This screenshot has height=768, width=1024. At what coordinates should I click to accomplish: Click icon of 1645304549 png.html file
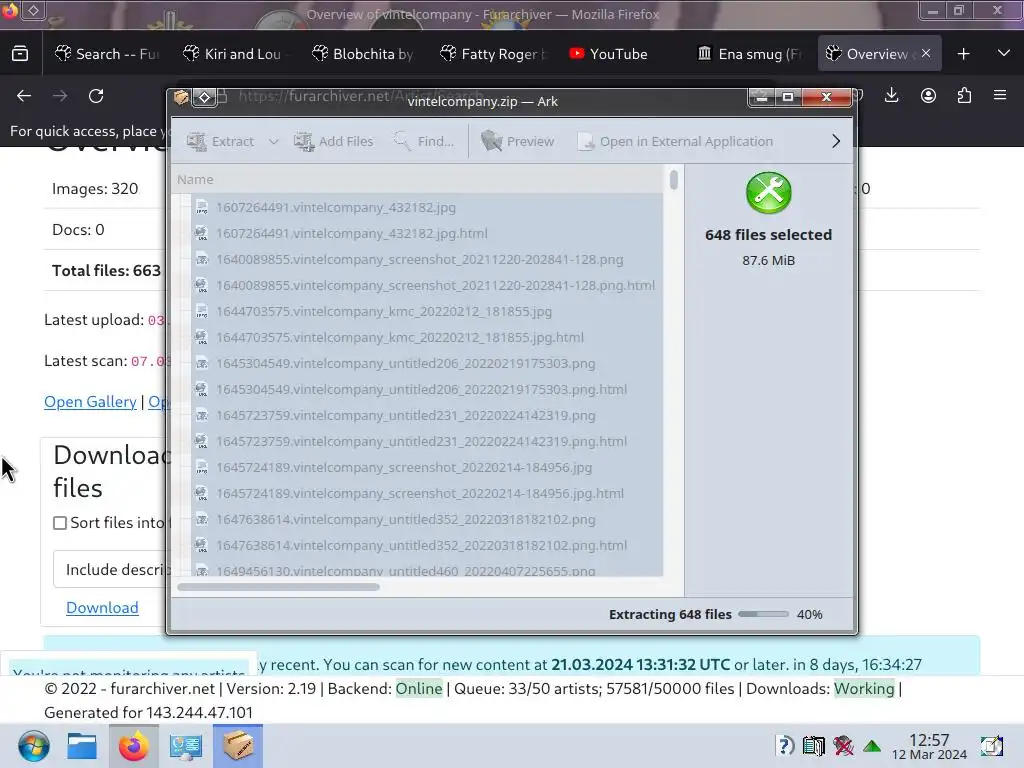coord(201,389)
